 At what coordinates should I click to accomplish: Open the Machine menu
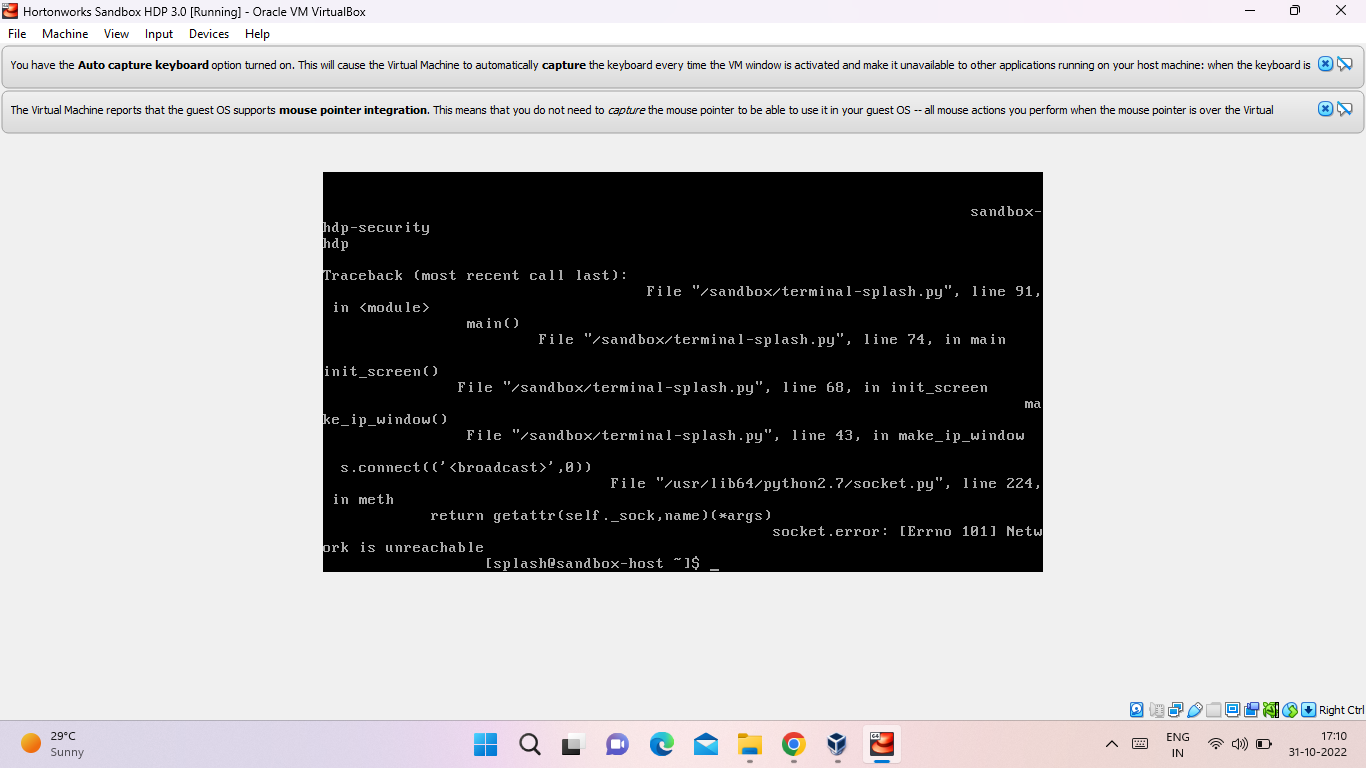click(x=64, y=33)
